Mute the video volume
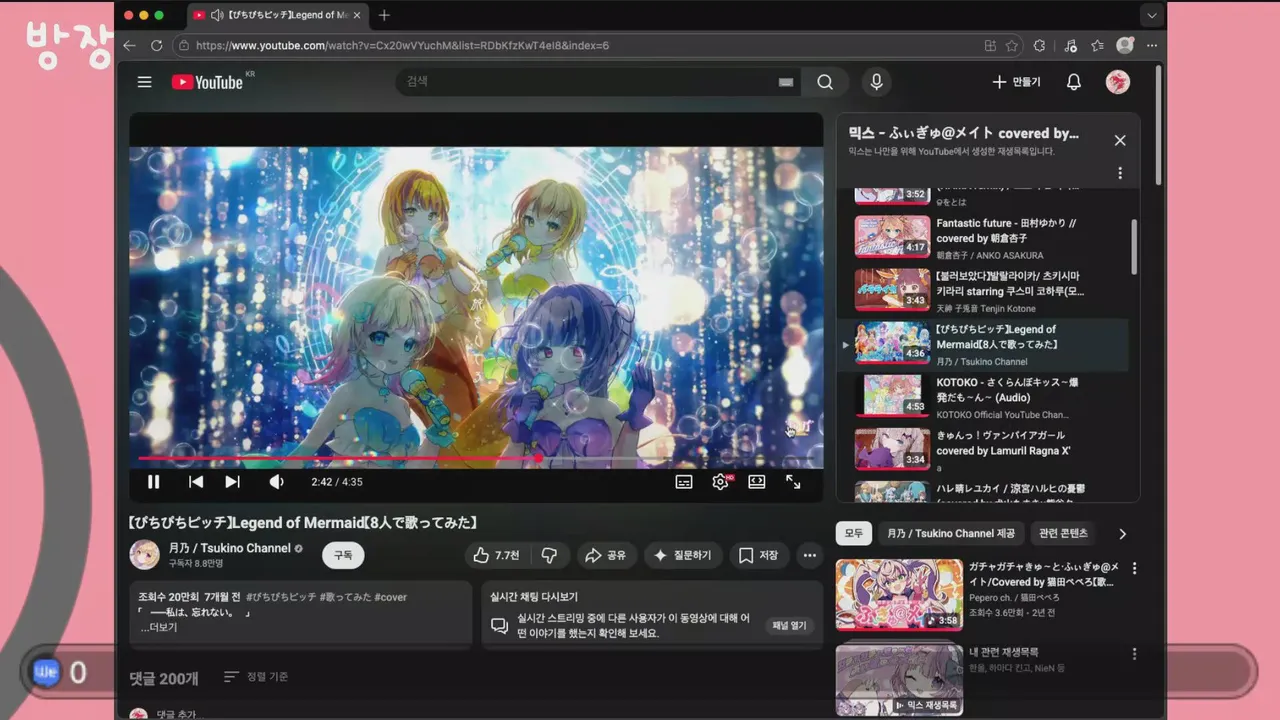 276,482
